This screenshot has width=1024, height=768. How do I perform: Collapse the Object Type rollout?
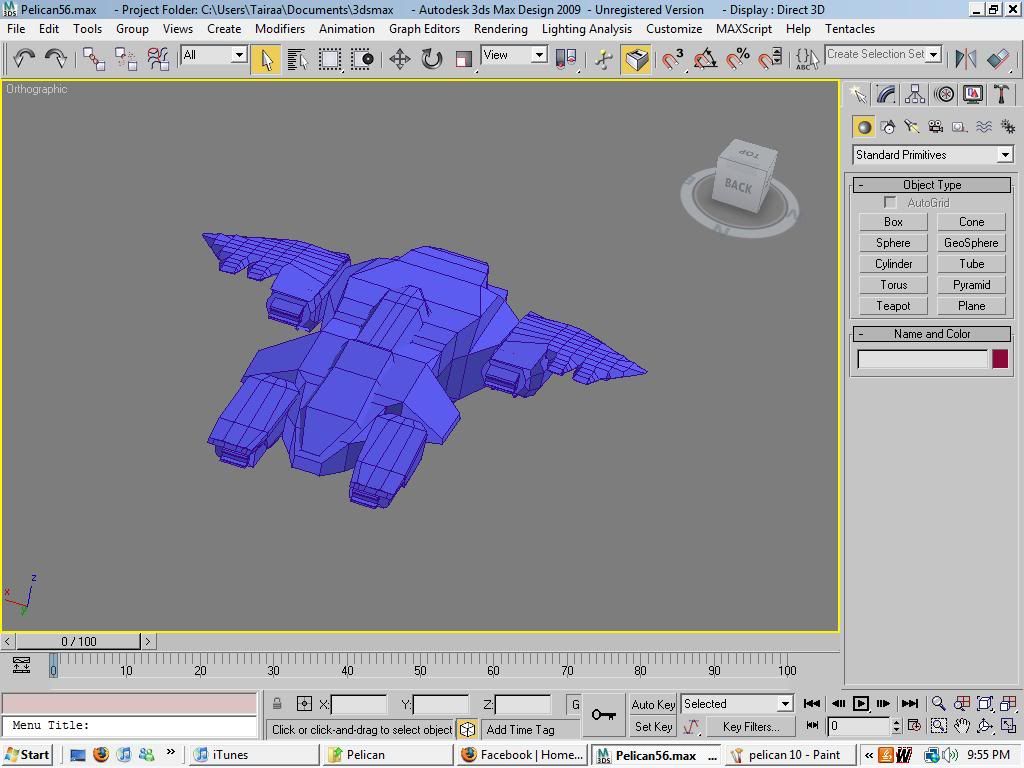tap(932, 185)
